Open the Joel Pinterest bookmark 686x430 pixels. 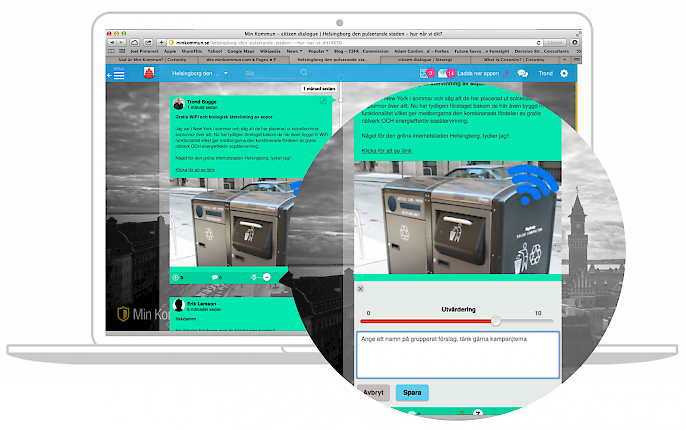click(x=145, y=51)
